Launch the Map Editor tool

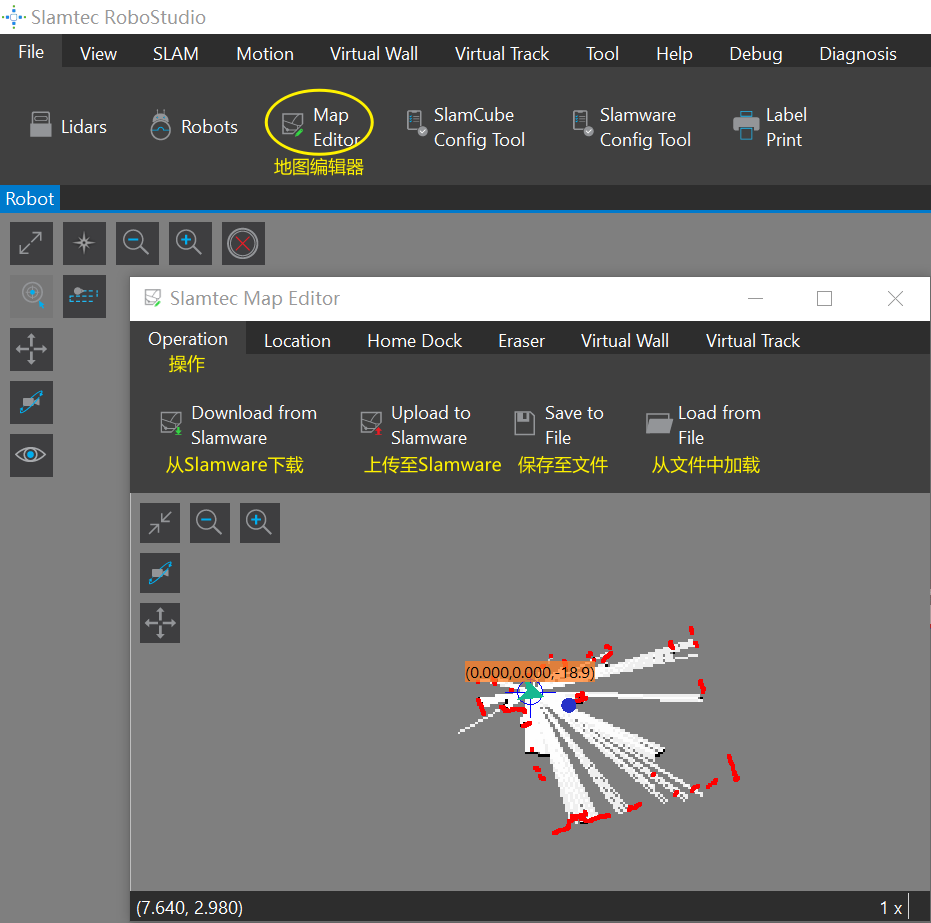coord(321,126)
